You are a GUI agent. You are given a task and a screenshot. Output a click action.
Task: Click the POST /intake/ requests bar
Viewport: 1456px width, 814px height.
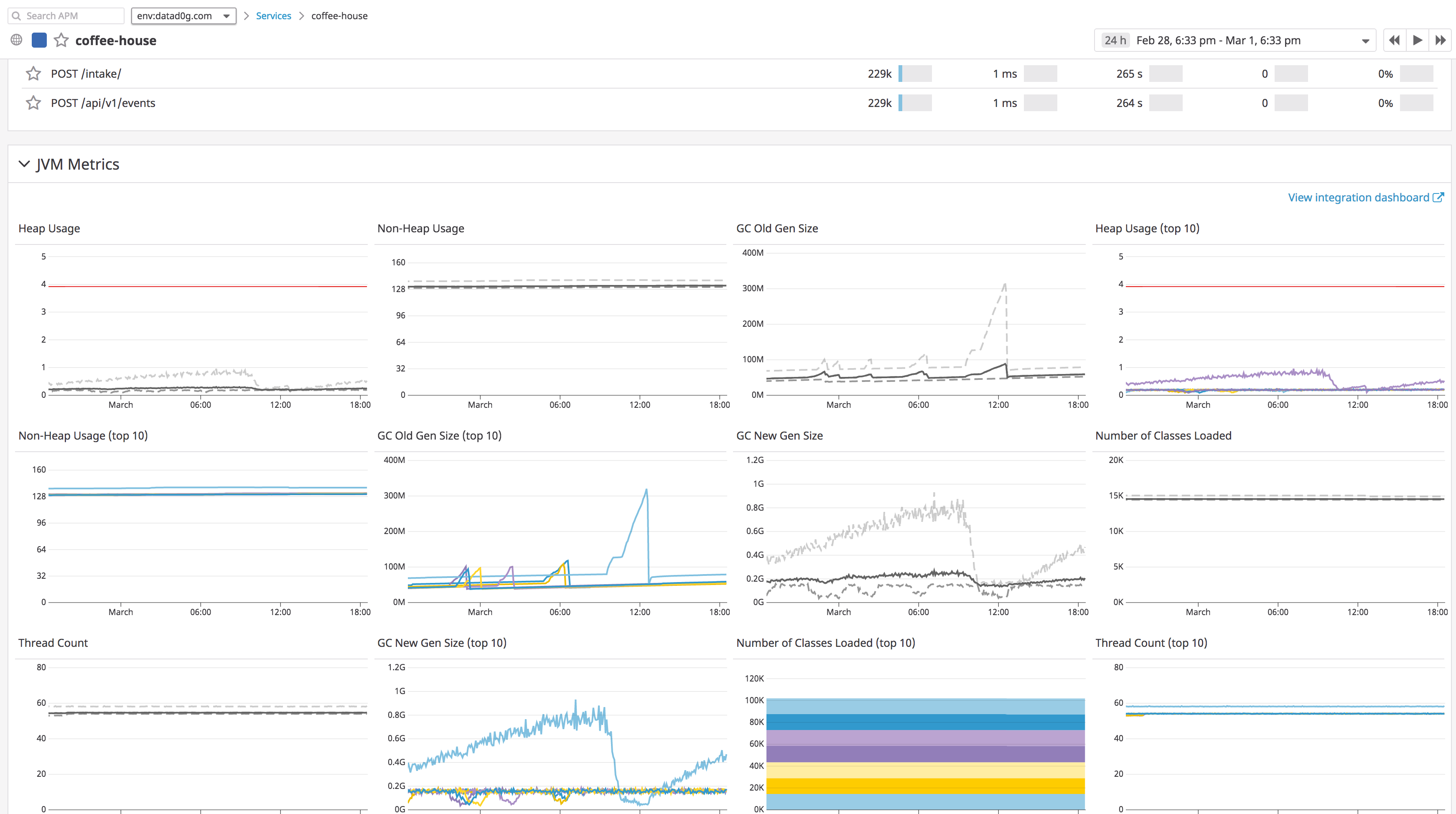click(914, 74)
